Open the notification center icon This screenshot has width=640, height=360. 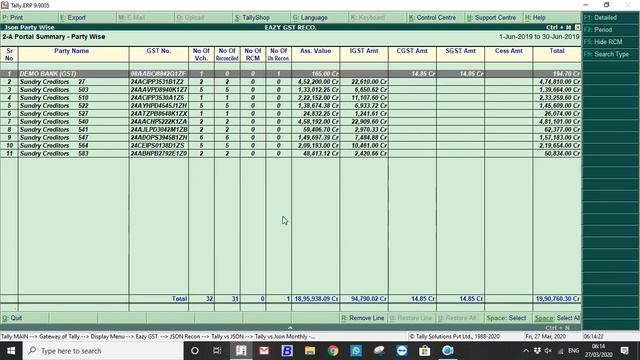624,351
